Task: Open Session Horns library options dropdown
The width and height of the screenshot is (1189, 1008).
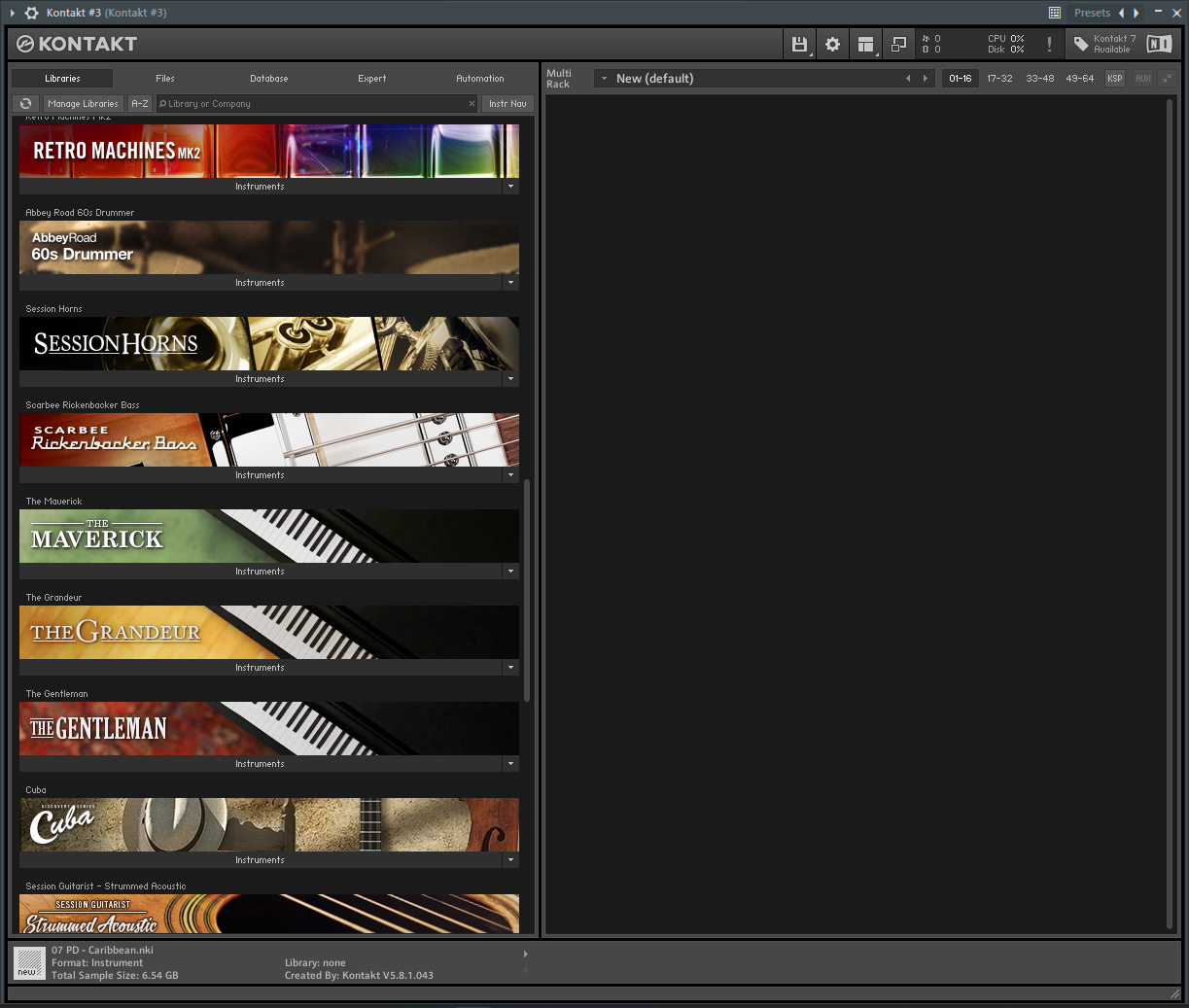Action: (510, 379)
